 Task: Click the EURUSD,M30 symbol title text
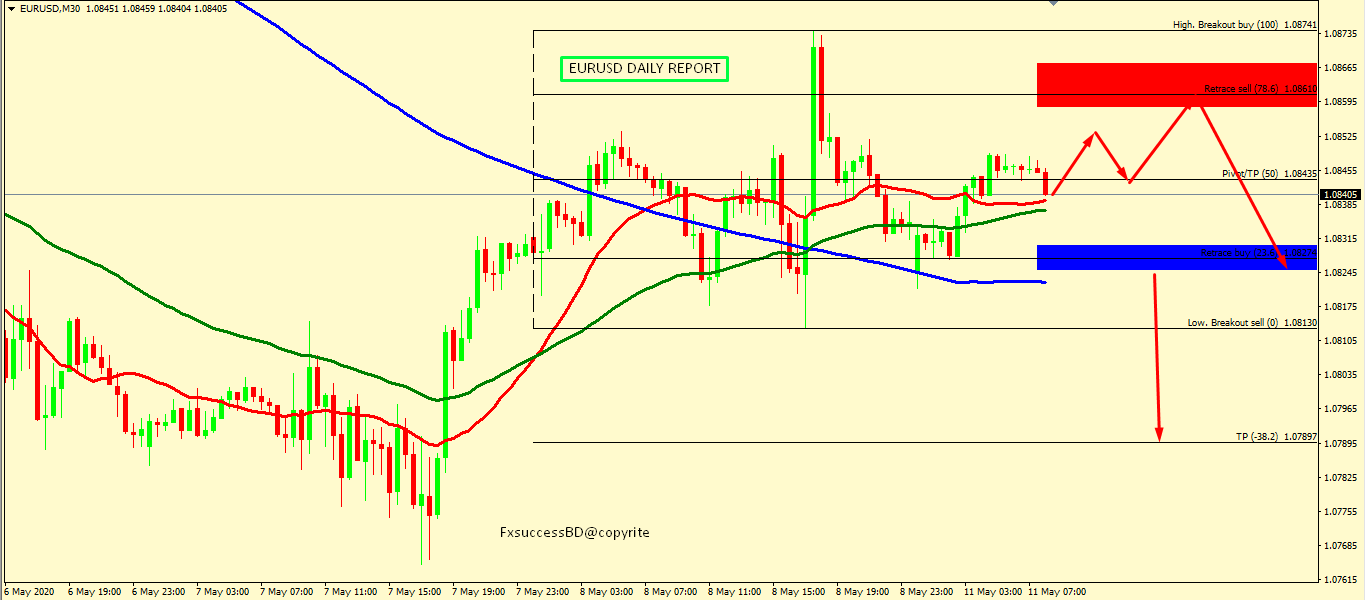(50, 9)
